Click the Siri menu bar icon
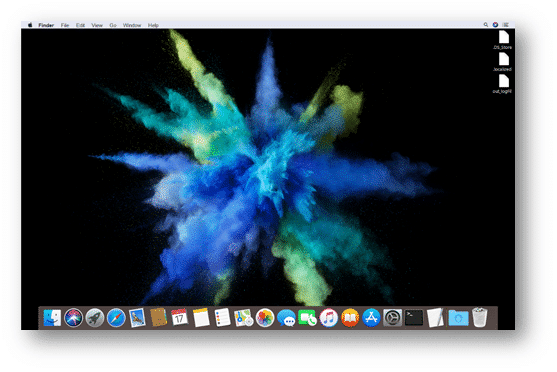The height and width of the screenshot is (372, 557). (495, 25)
